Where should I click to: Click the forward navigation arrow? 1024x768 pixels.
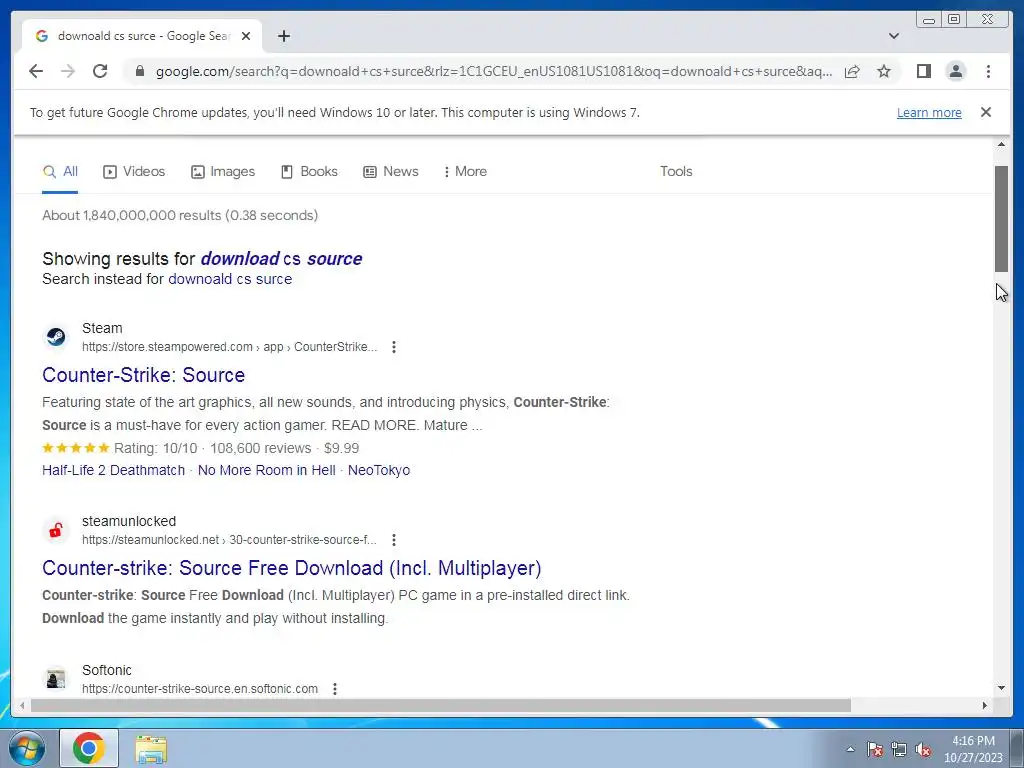(68, 71)
